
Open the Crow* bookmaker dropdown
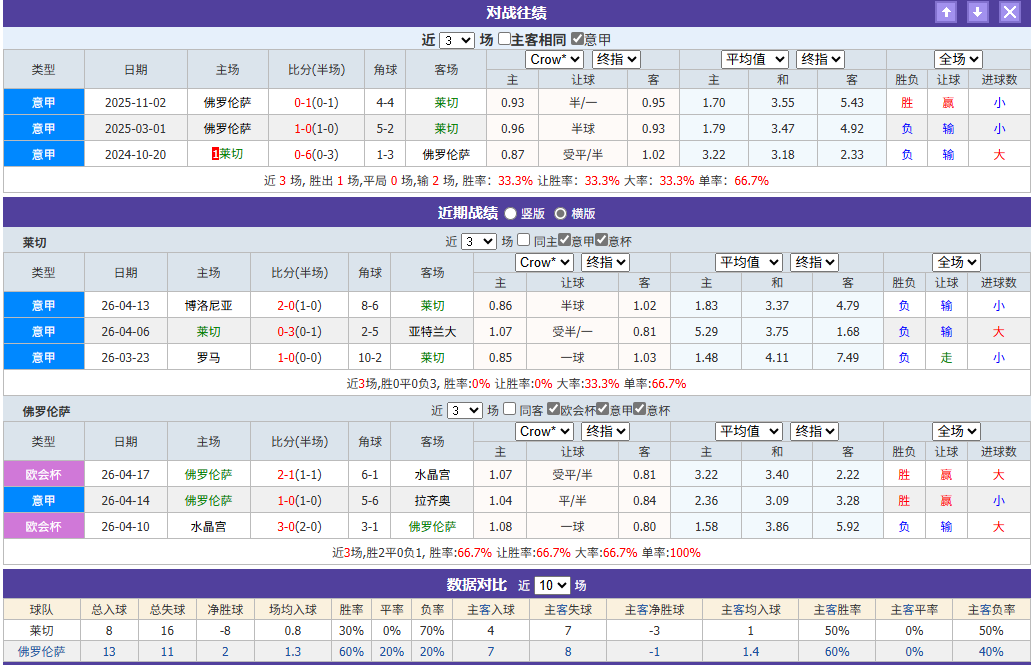pos(556,59)
